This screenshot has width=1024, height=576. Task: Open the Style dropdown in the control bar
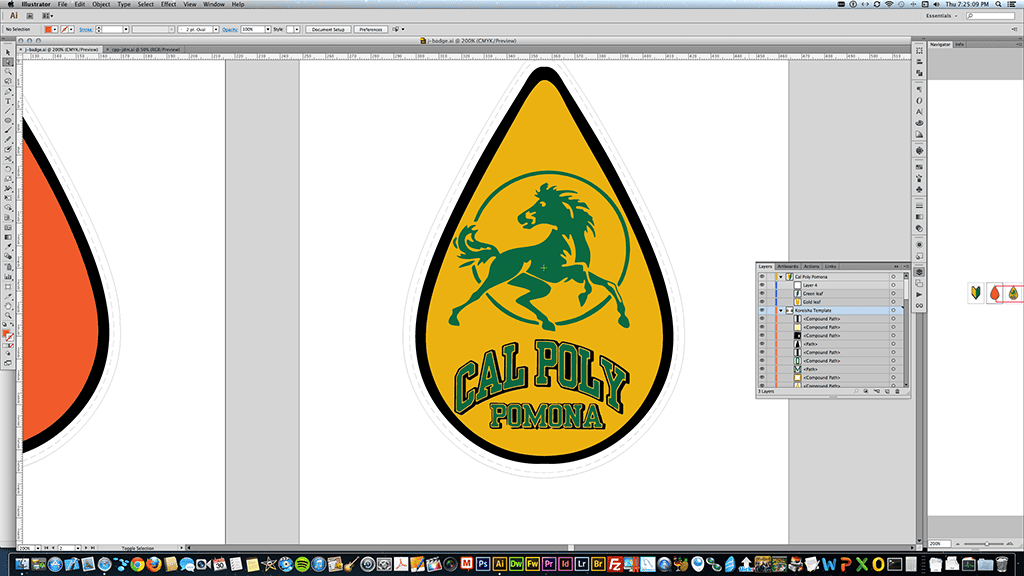click(x=296, y=29)
